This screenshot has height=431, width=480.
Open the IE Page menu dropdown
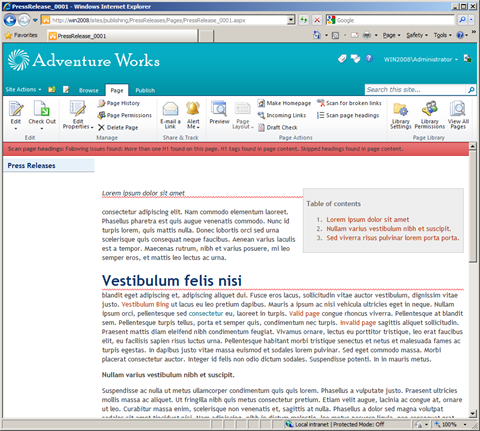click(391, 35)
